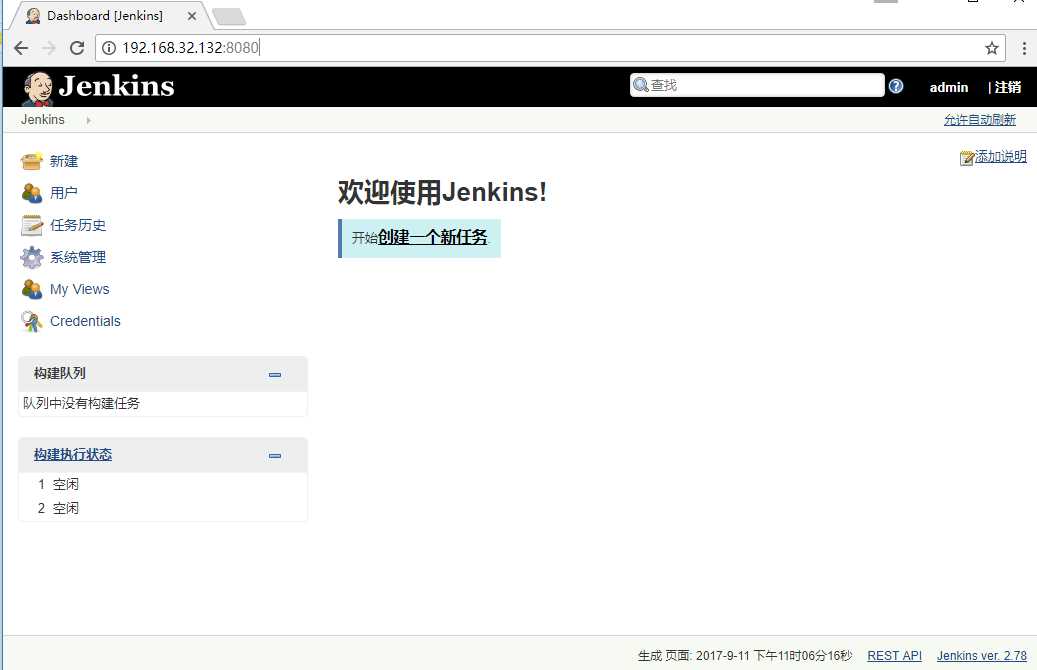Go back with browser back arrow
1037x670 pixels.
coord(21,48)
